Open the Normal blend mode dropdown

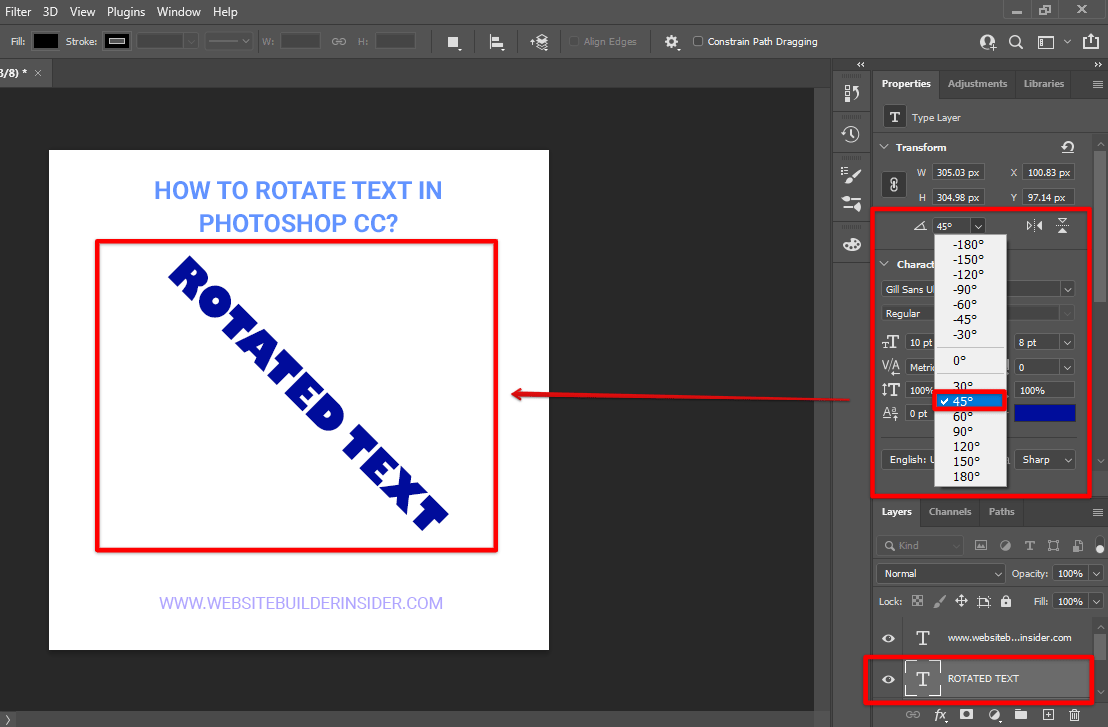click(940, 573)
